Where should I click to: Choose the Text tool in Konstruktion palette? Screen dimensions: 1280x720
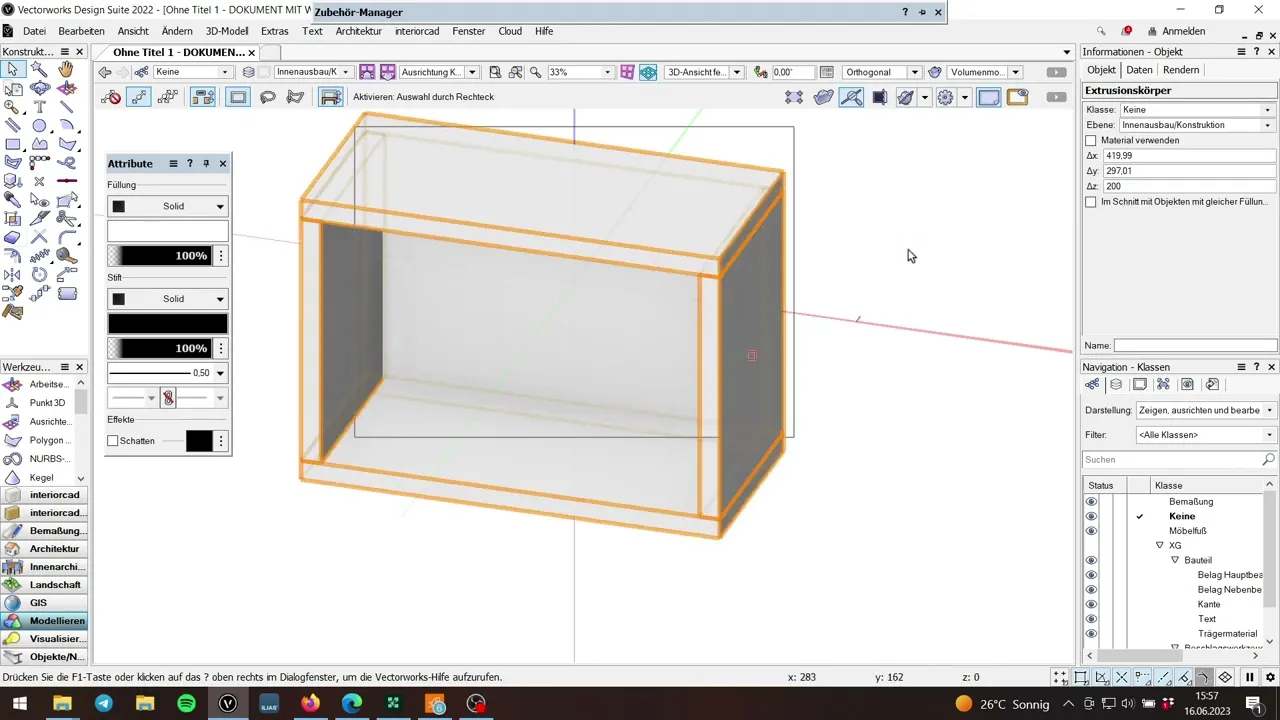[x=40, y=107]
